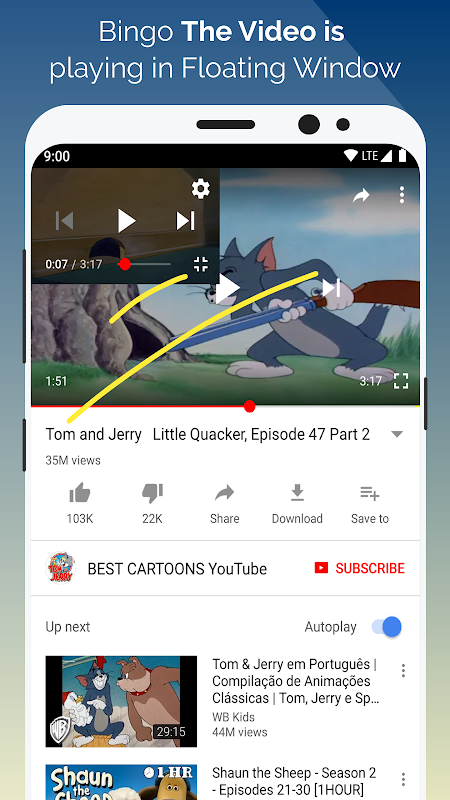The width and height of the screenshot is (450, 800).
Task: Tap the Download icon
Action: point(297,493)
